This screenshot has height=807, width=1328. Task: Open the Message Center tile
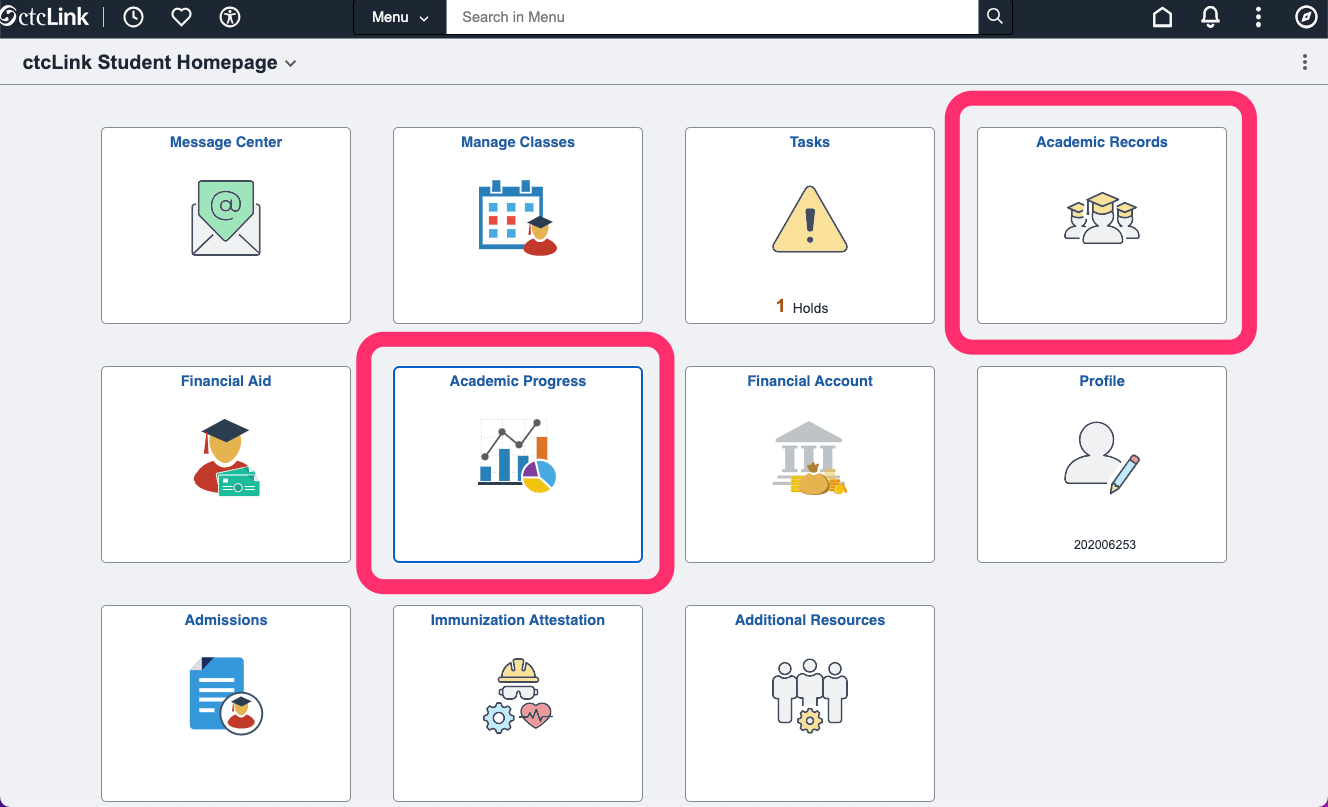tap(226, 225)
